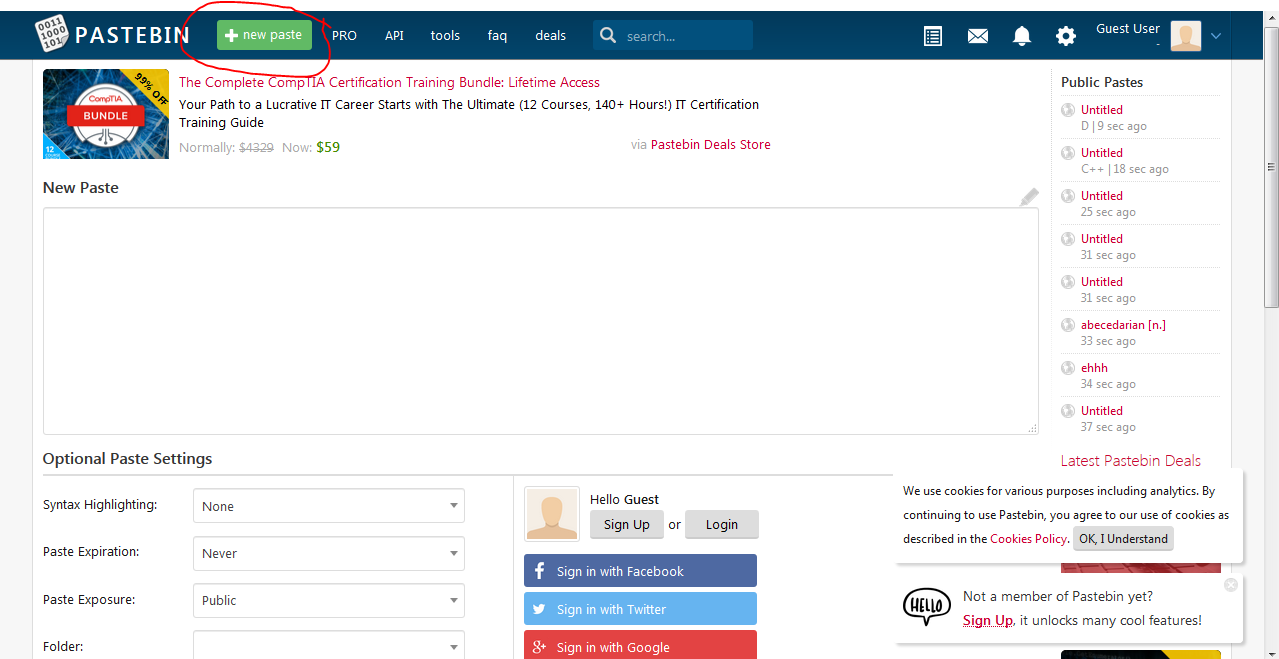
Task: Open the PRO menu item
Action: (344, 35)
